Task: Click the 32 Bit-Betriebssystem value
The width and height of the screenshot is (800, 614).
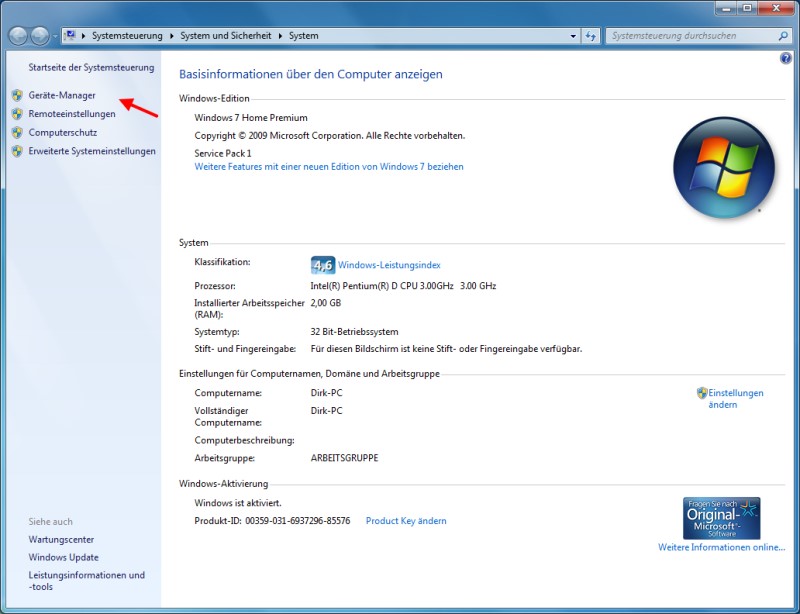Action: click(x=355, y=332)
